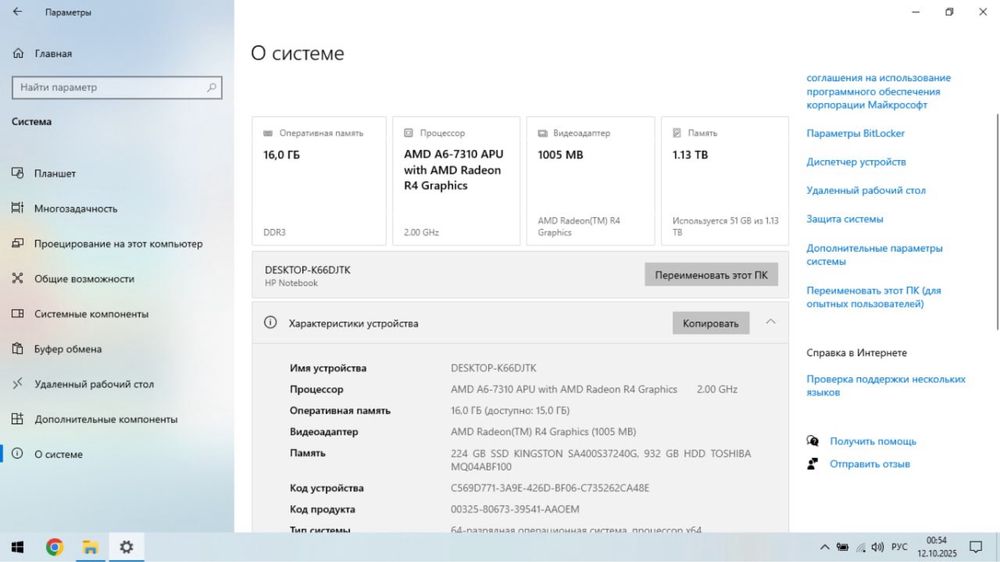Open File Explorer from taskbar
Screen dimensions: 1000x562
coord(90,547)
